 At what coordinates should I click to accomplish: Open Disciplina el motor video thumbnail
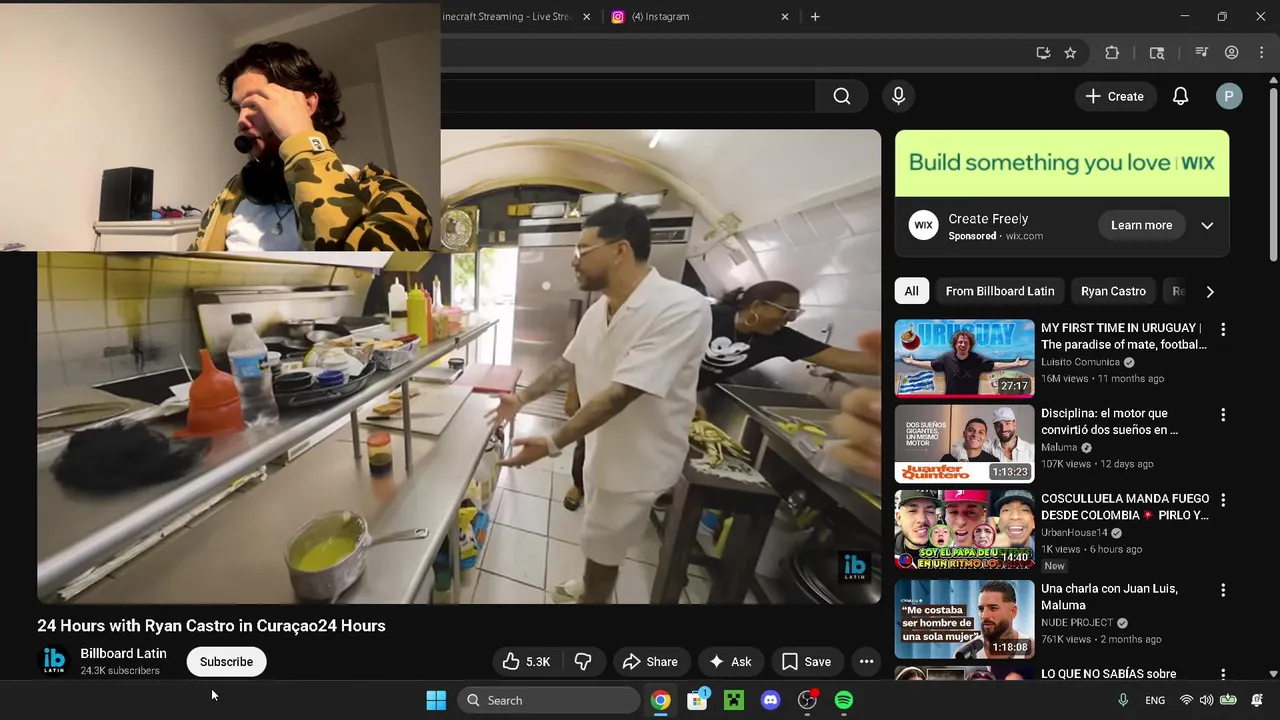click(x=964, y=443)
